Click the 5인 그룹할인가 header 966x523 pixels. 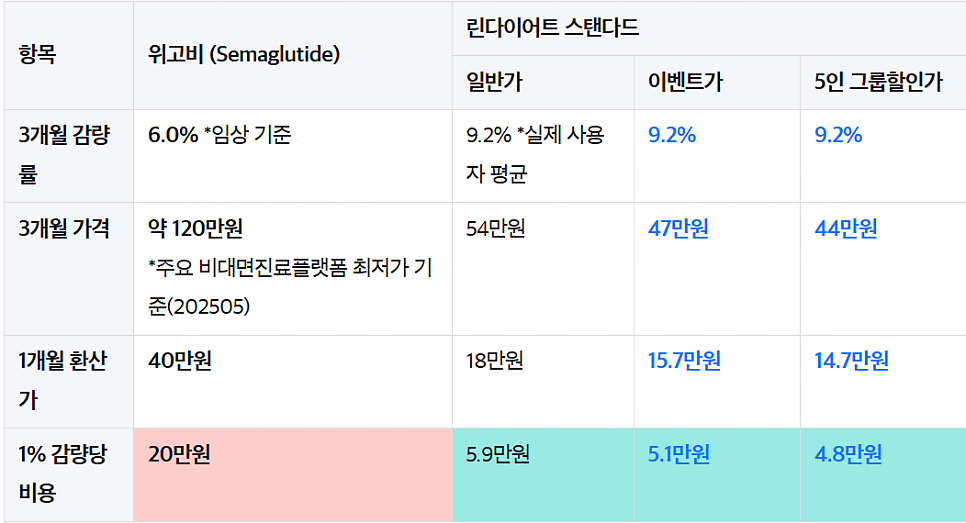click(878, 82)
